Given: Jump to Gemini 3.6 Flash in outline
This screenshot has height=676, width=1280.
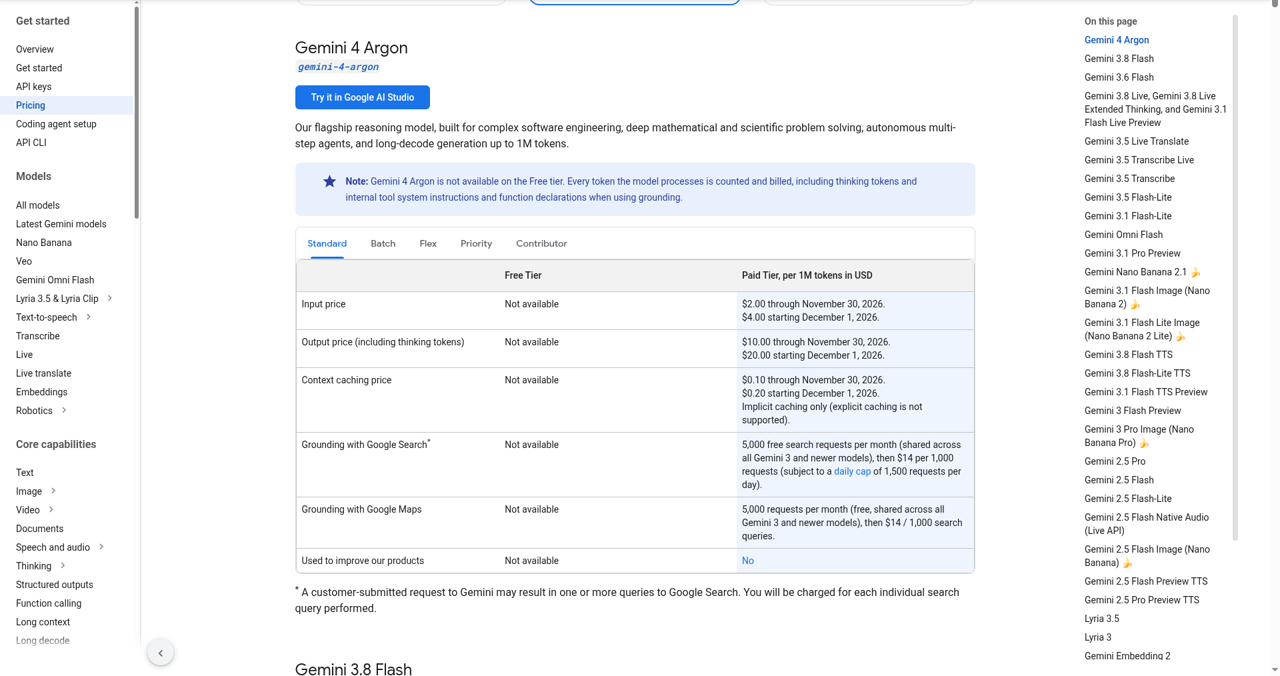Looking at the screenshot, I should [1119, 77].
